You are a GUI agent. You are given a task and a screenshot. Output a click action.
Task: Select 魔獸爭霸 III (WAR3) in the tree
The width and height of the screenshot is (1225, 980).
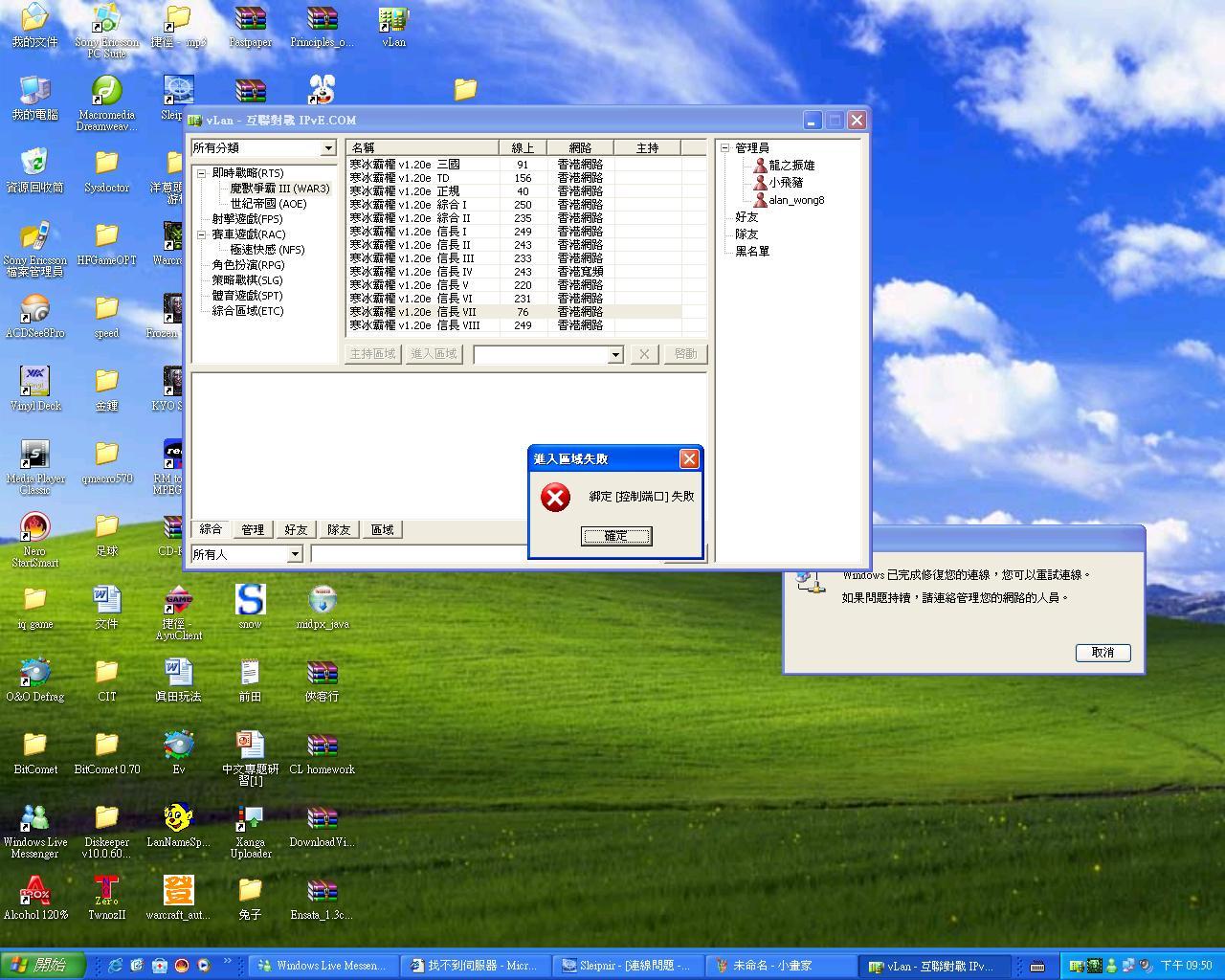point(278,189)
